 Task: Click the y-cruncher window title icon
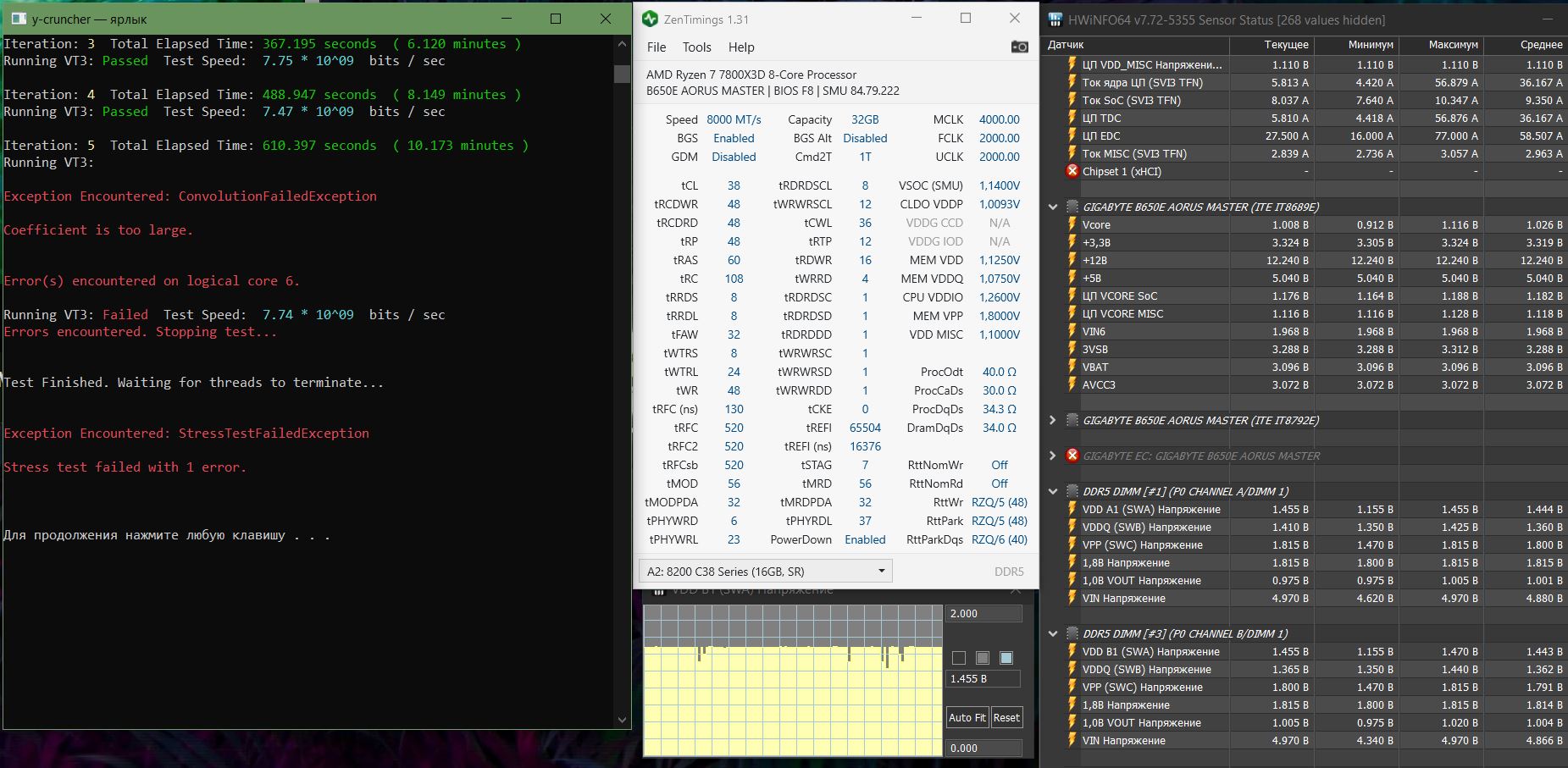click(19, 19)
